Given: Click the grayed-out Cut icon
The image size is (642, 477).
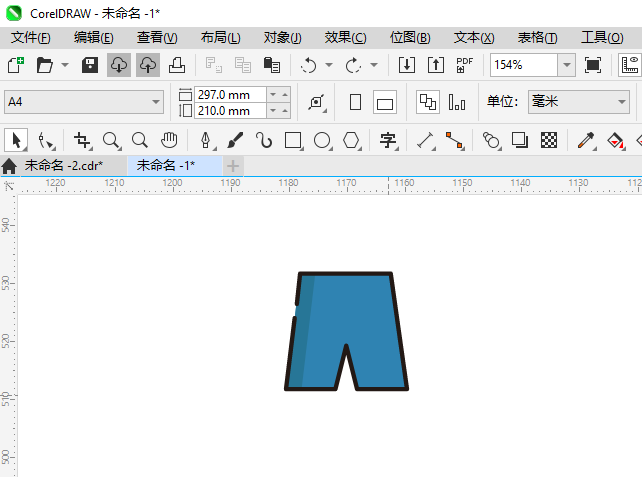Looking at the screenshot, I should pos(214,65).
